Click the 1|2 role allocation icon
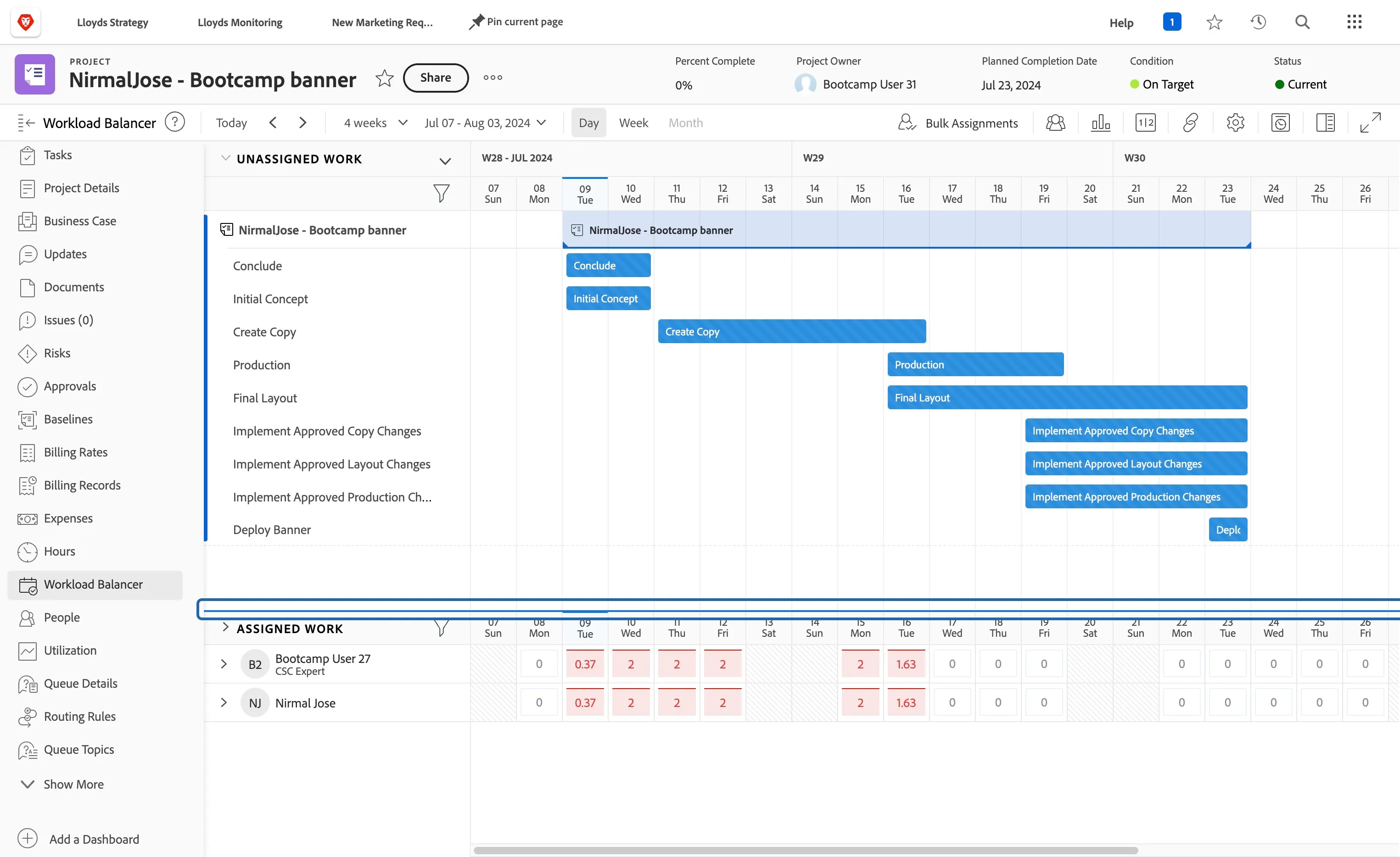 (1145, 122)
